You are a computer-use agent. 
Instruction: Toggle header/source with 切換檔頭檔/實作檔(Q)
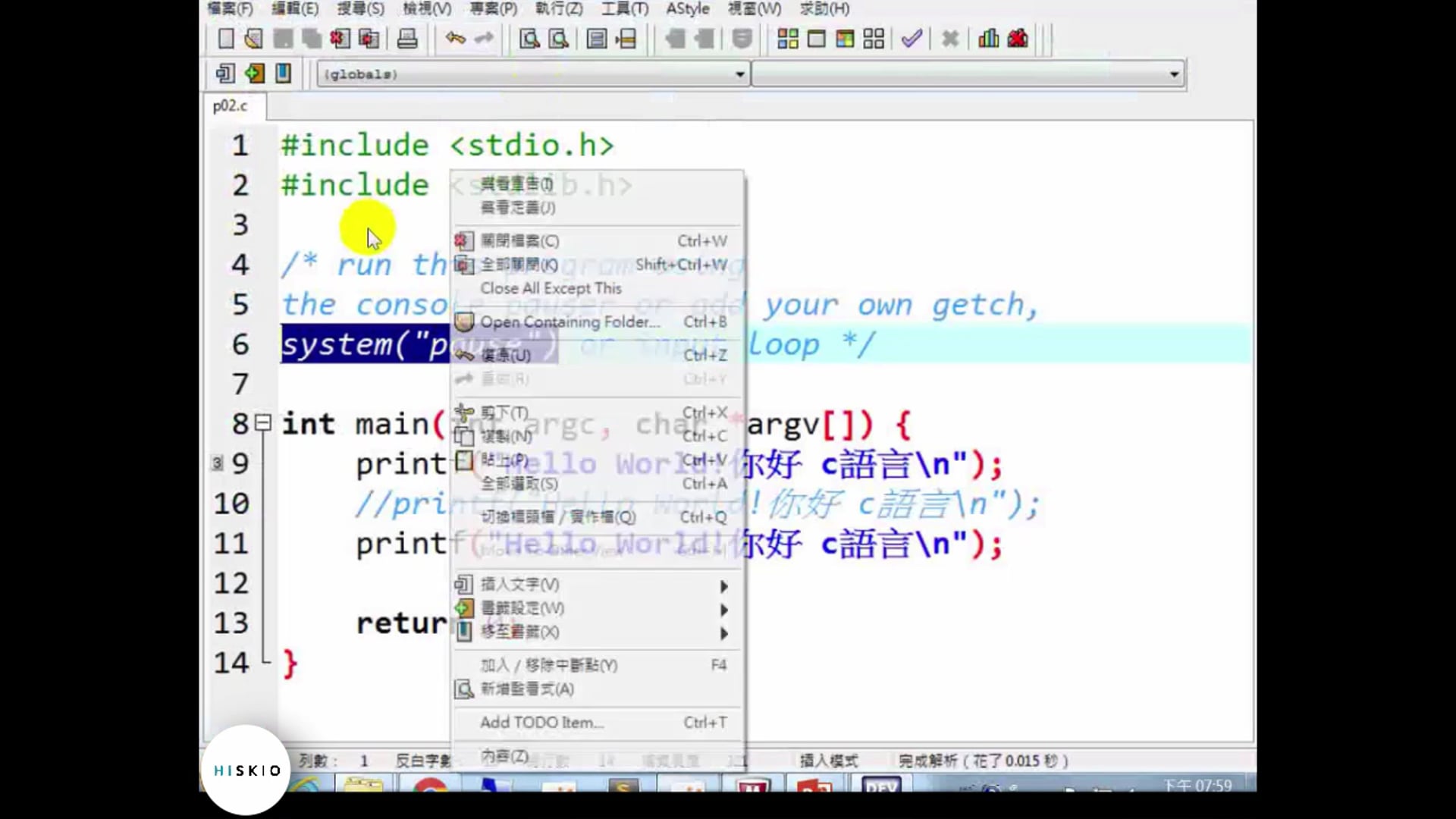pyautogui.click(x=556, y=516)
